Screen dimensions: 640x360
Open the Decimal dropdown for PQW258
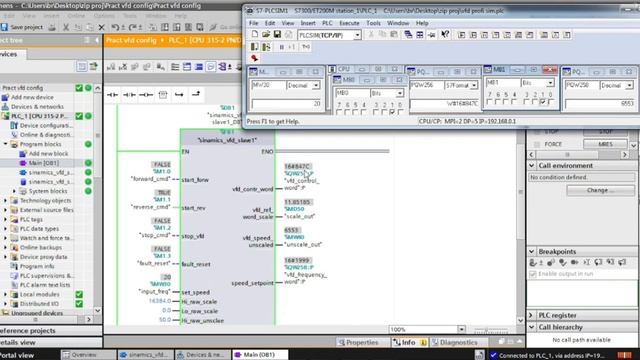click(629, 85)
